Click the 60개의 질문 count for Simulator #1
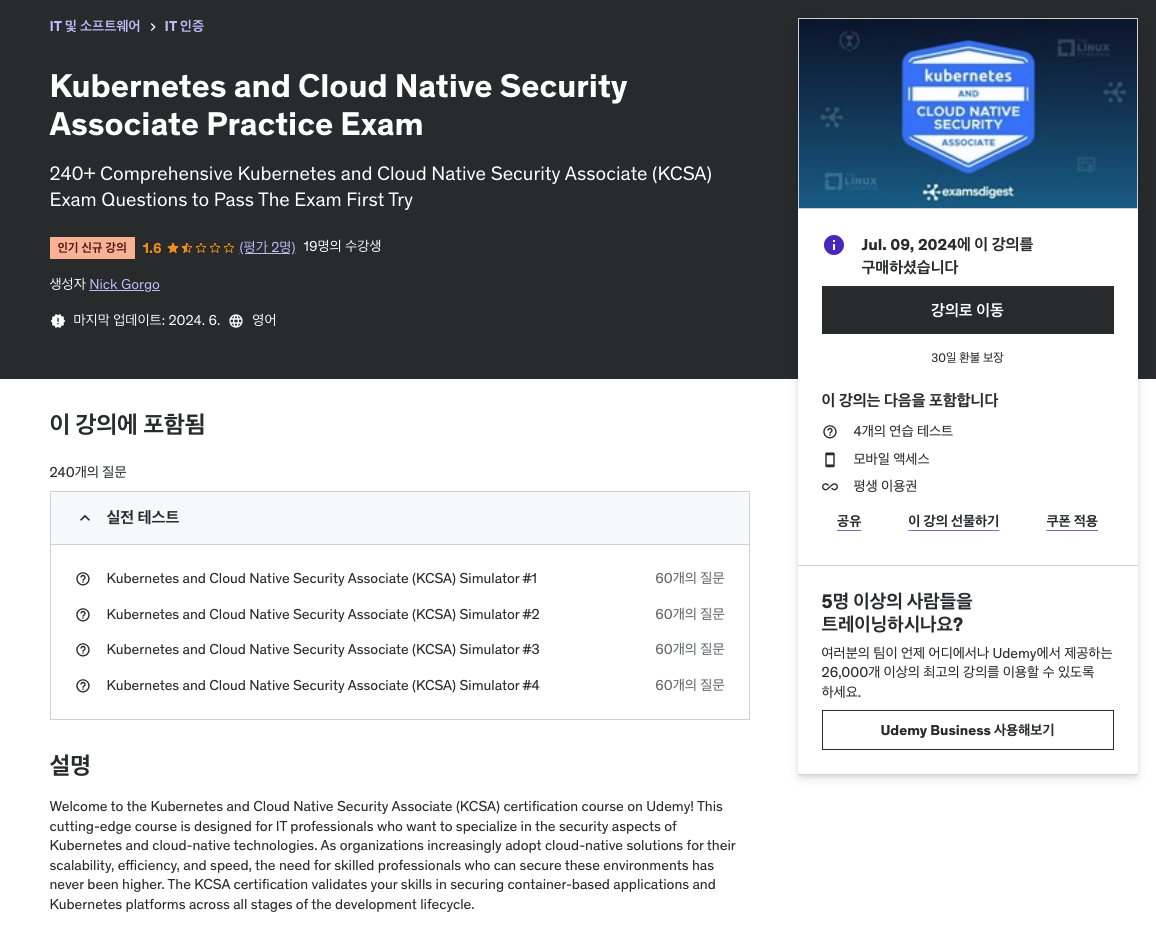 (689, 578)
